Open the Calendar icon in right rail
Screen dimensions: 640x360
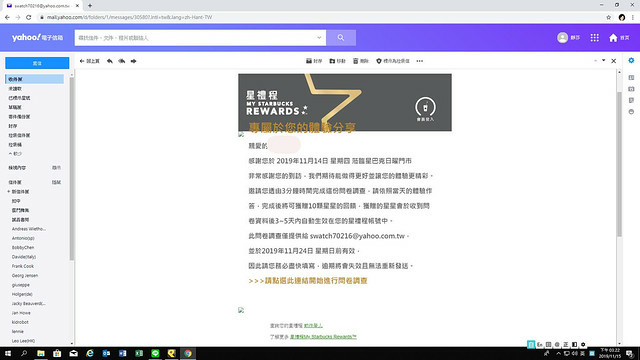click(631, 89)
